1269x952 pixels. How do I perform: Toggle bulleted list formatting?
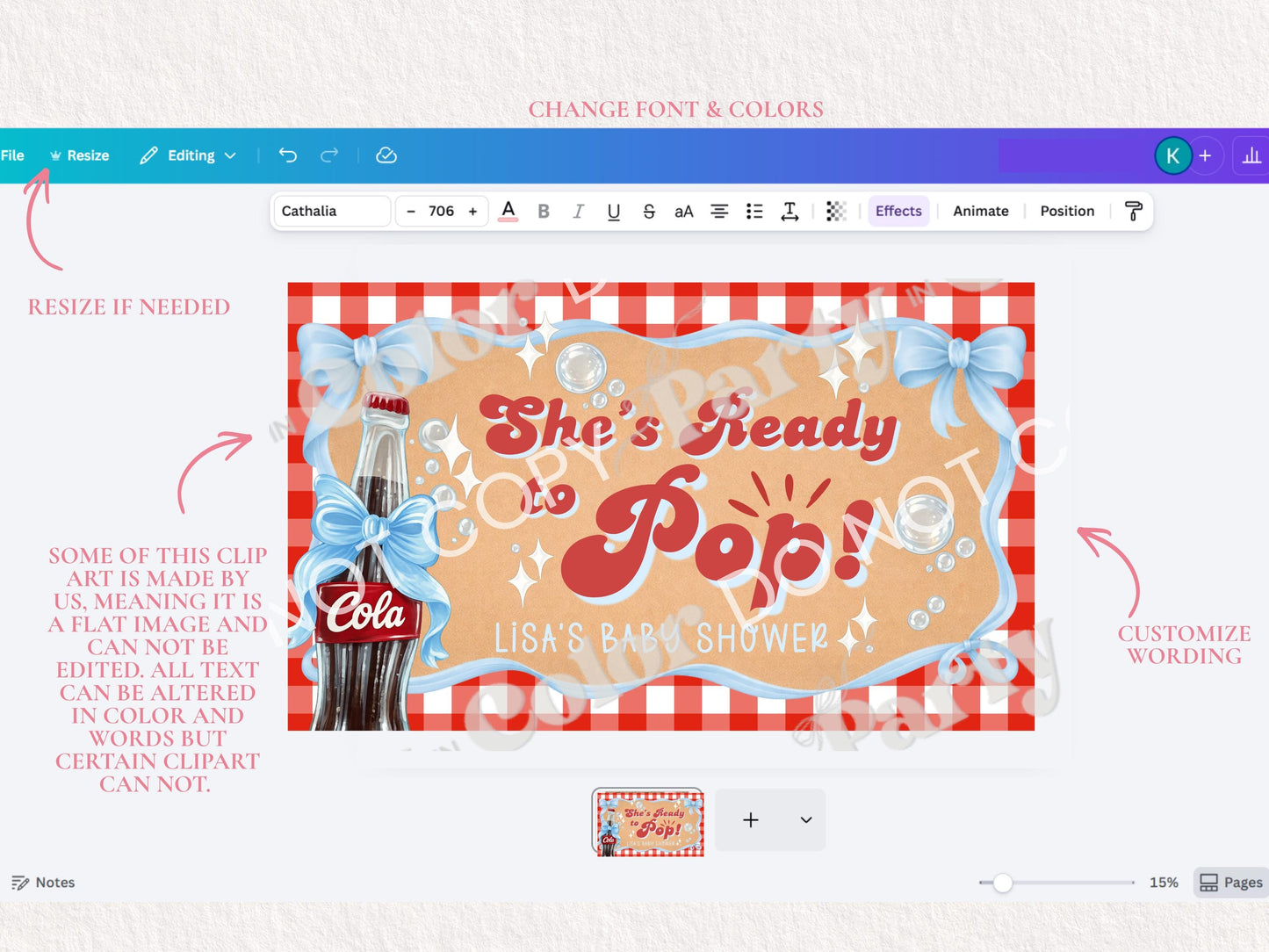(x=754, y=211)
